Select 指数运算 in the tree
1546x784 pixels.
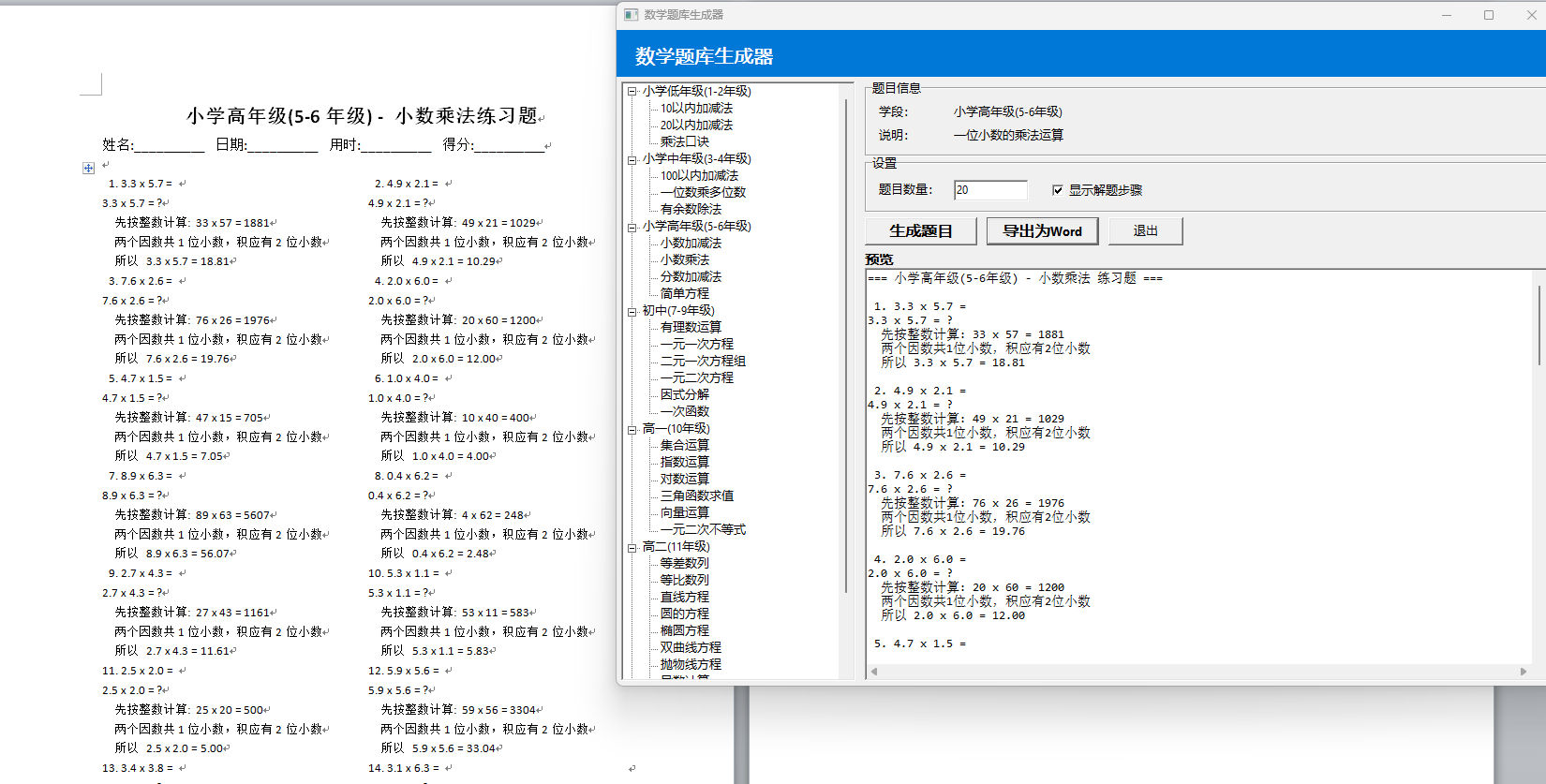(x=684, y=463)
